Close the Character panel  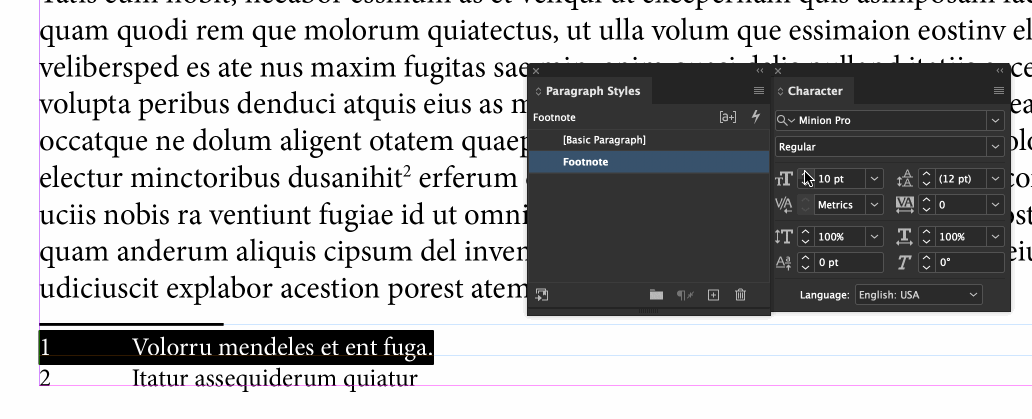[x=779, y=70]
